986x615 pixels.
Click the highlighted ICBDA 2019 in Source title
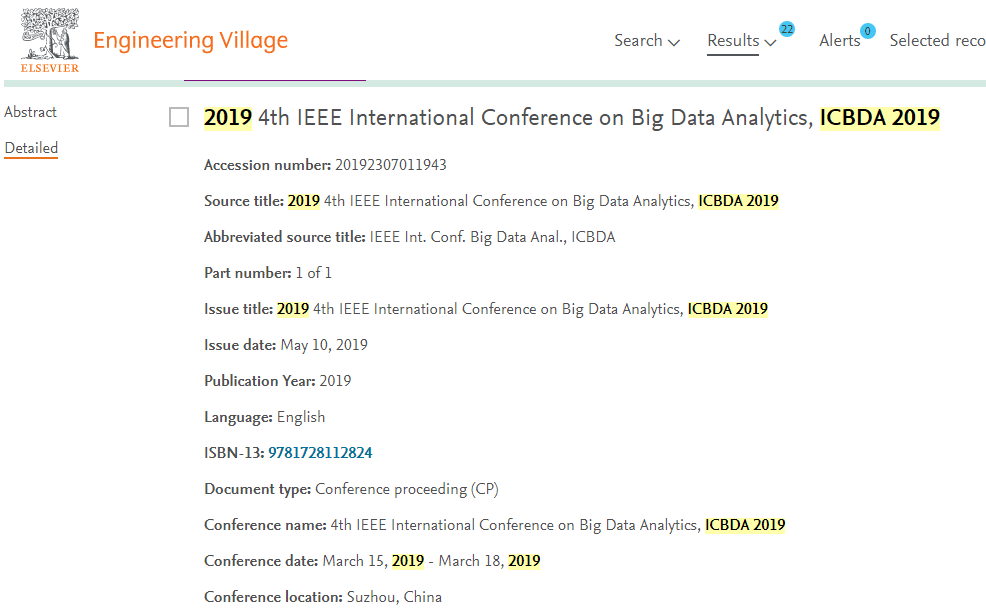(x=738, y=201)
